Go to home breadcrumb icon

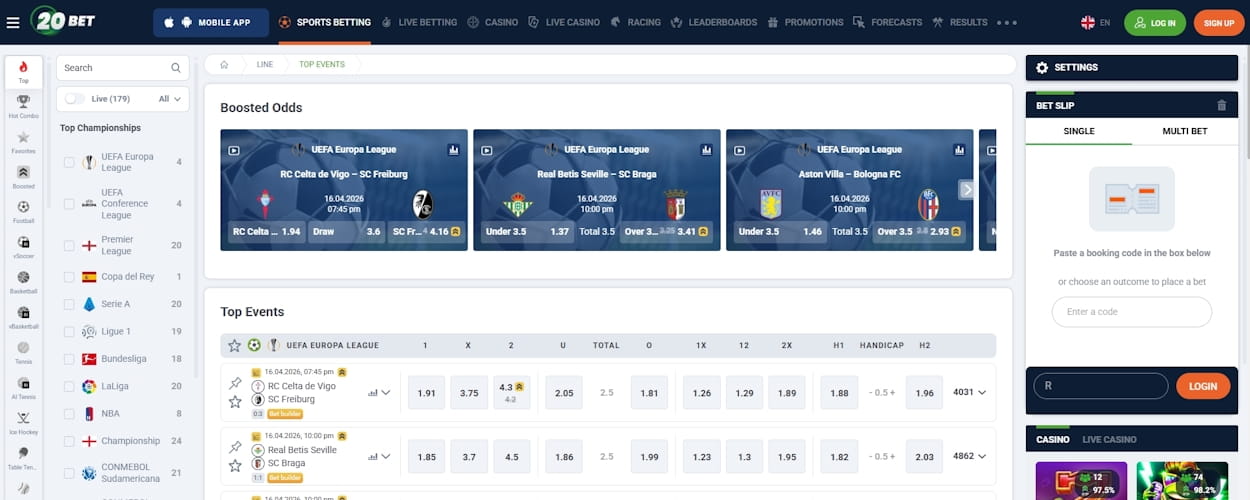tap(224, 64)
